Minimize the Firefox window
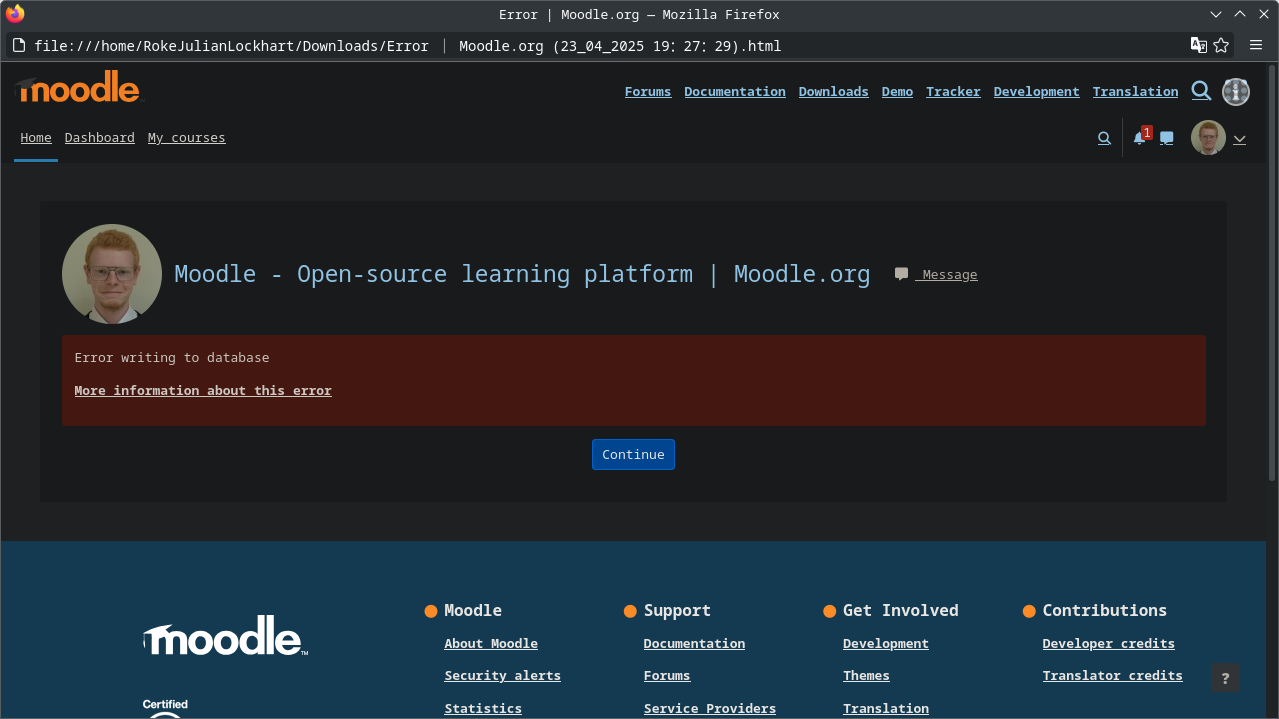 [1216, 14]
